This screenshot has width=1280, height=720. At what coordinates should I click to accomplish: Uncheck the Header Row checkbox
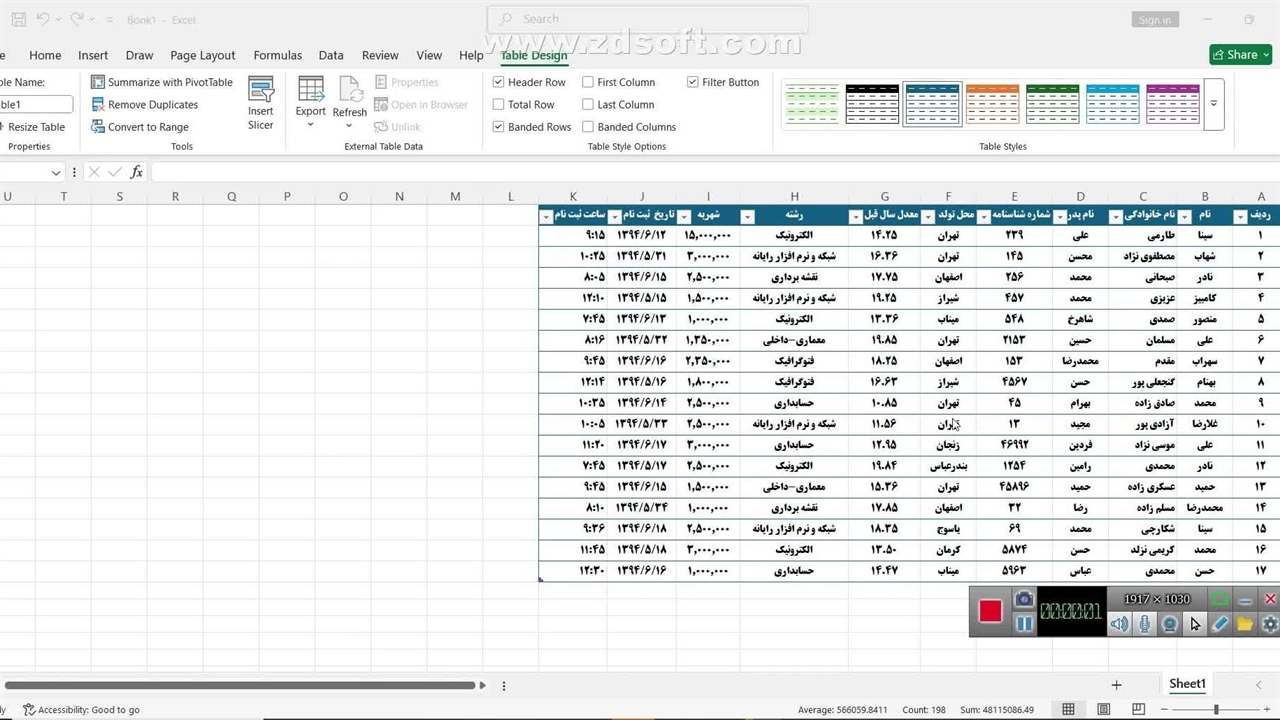(x=499, y=83)
